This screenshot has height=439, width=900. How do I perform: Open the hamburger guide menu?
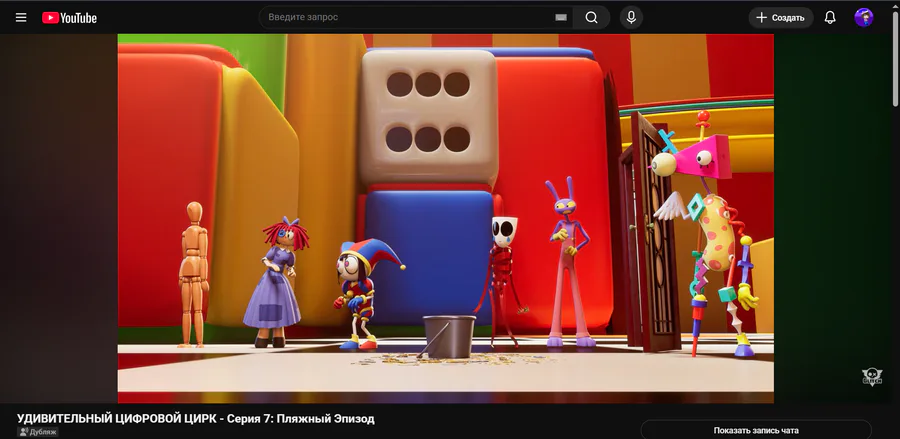[x=21, y=17]
